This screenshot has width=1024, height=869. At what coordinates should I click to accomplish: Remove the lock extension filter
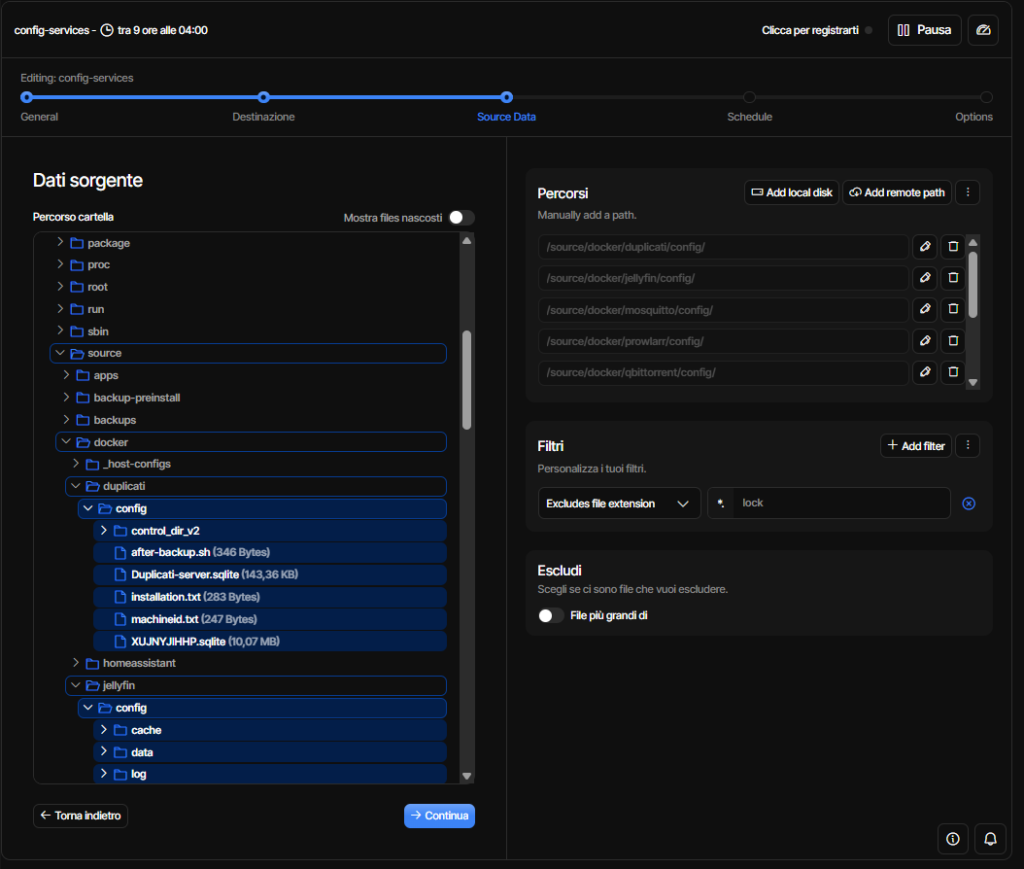[968, 503]
